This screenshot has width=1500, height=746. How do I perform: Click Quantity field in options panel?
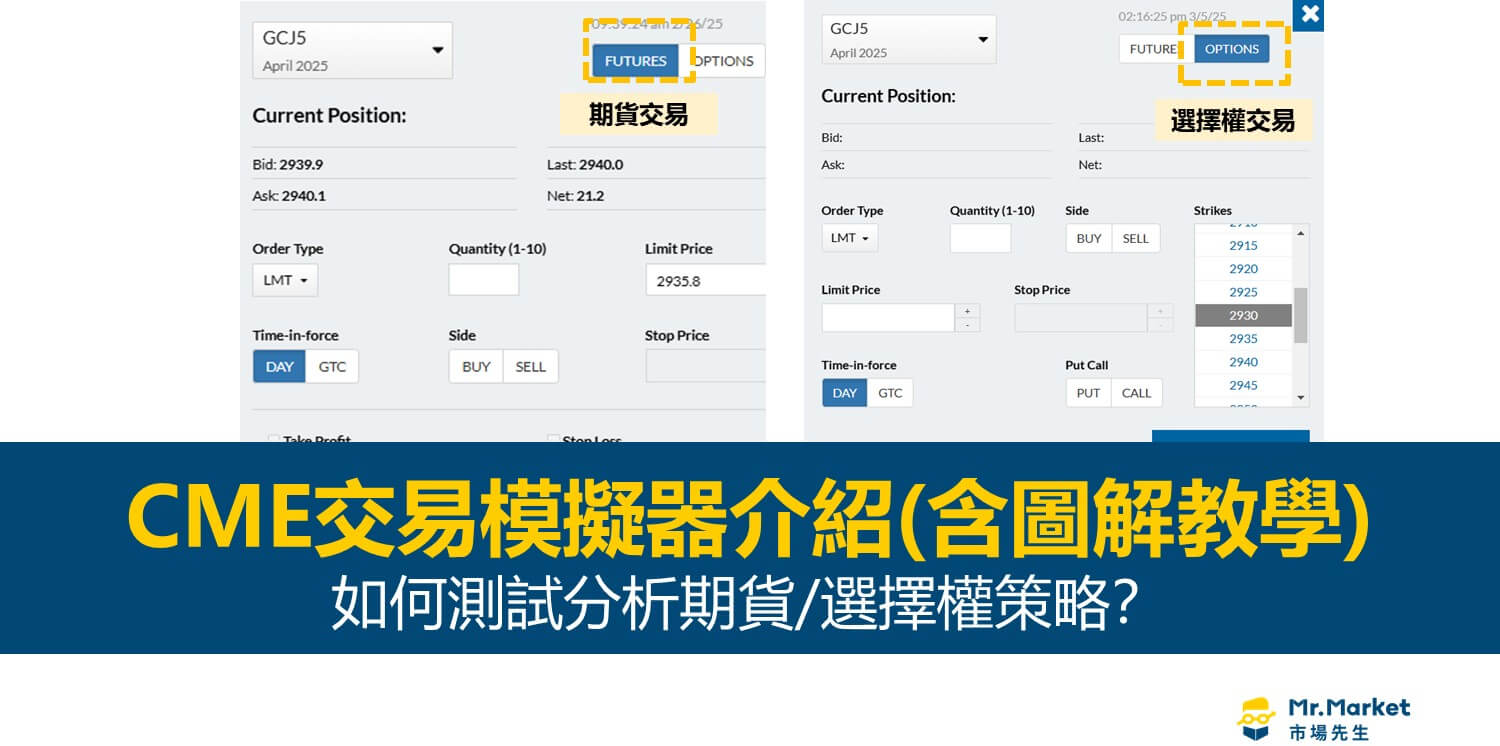click(980, 238)
